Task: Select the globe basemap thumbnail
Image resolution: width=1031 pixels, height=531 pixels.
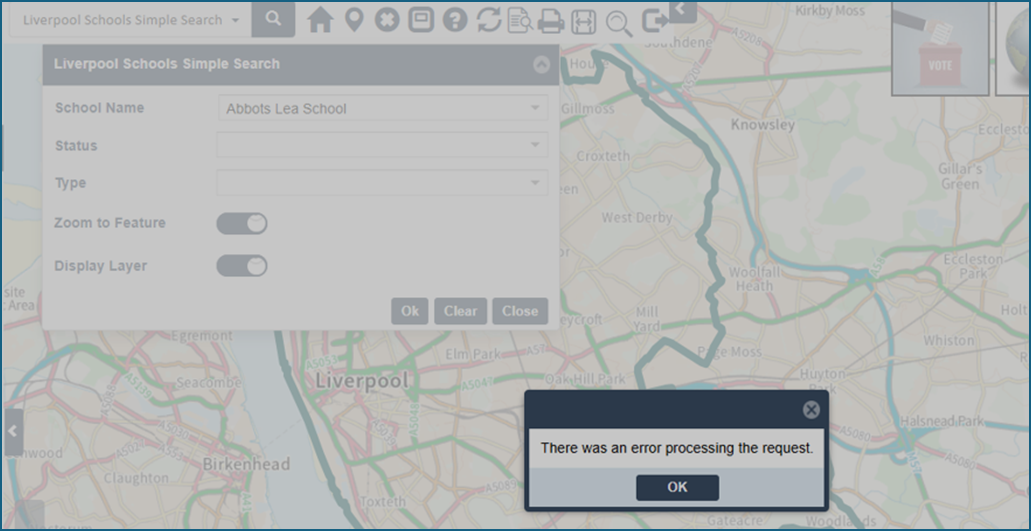Action: coord(1013,49)
